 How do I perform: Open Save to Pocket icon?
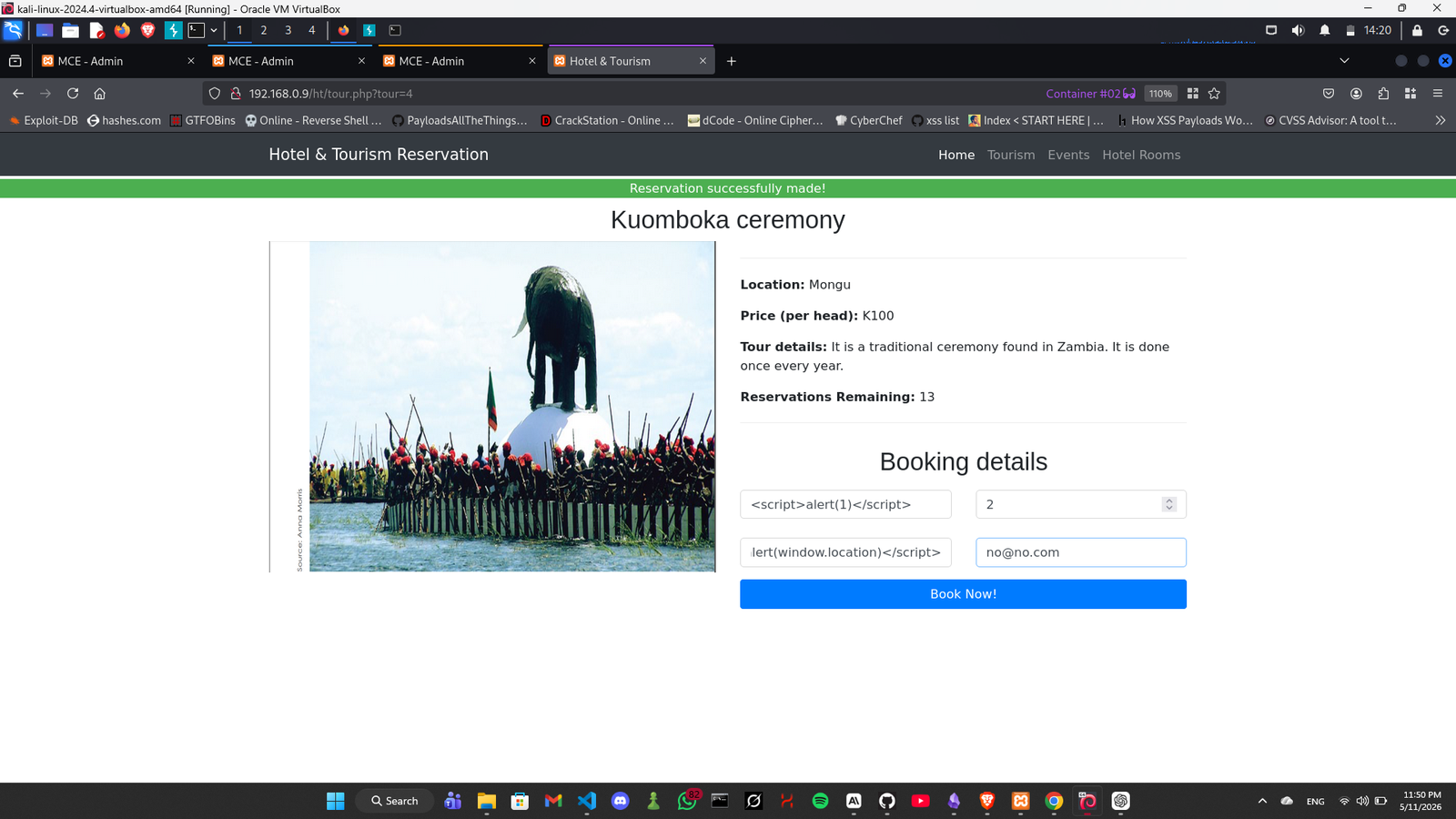(x=1329, y=94)
